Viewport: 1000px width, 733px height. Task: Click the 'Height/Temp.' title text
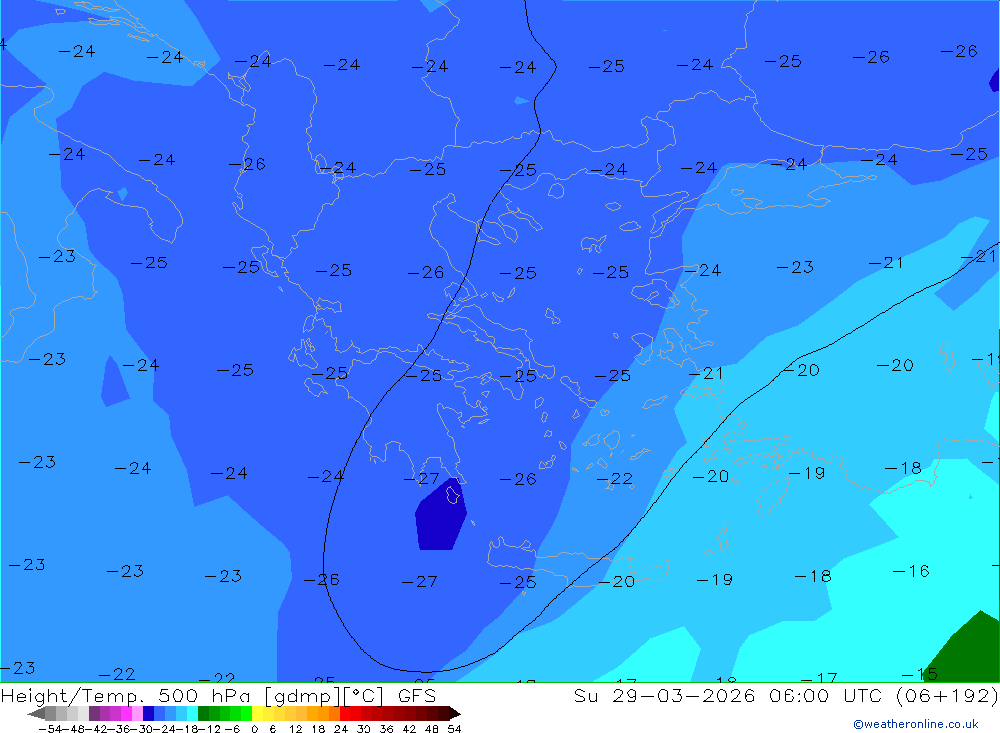click(x=72, y=695)
